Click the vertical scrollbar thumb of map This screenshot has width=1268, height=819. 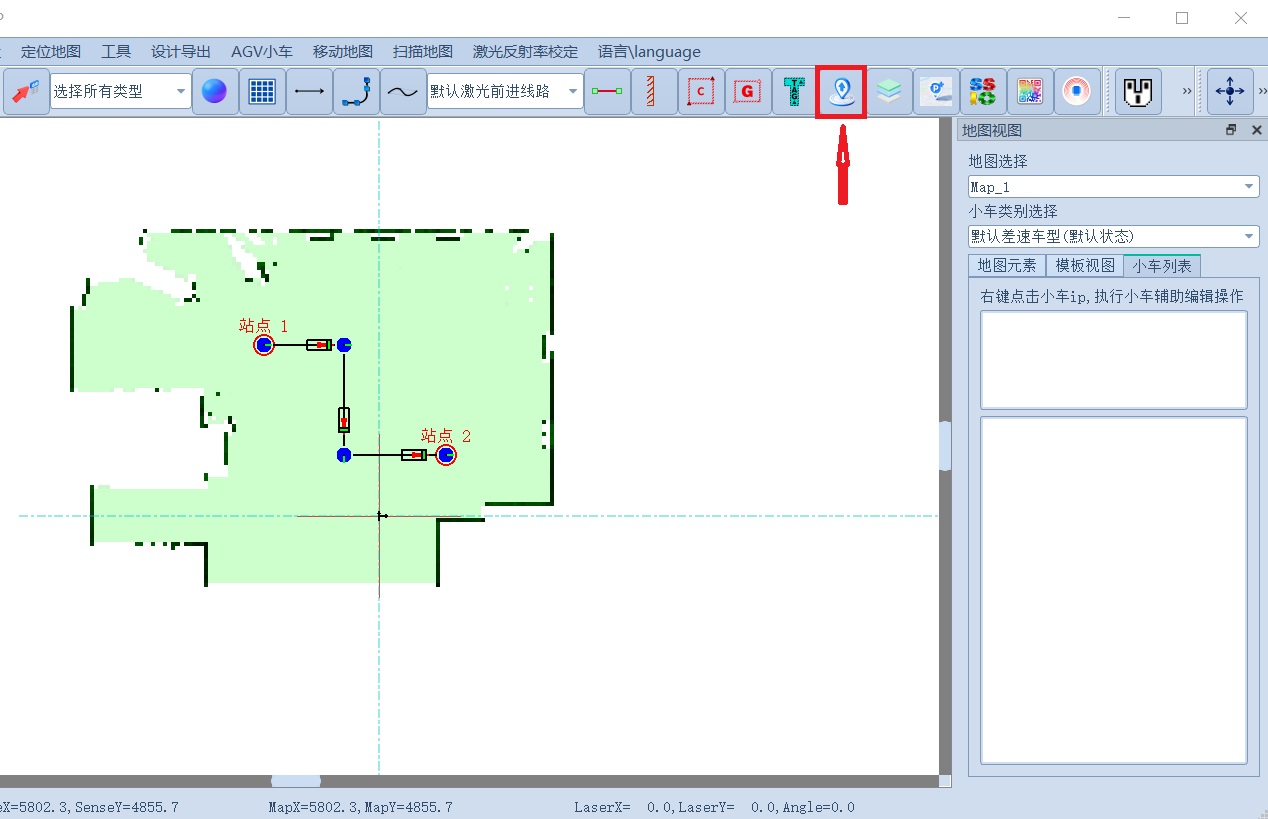[945, 446]
